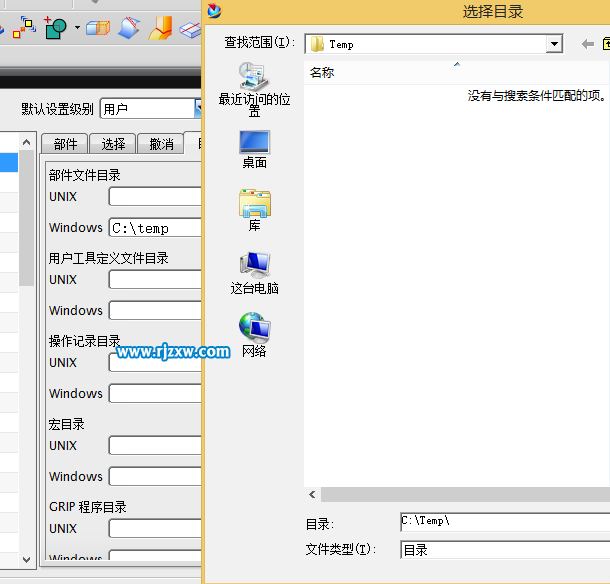The height and width of the screenshot is (584, 610).
Task: Click the 部件文件目录 UNIX input field
Action: (155, 196)
